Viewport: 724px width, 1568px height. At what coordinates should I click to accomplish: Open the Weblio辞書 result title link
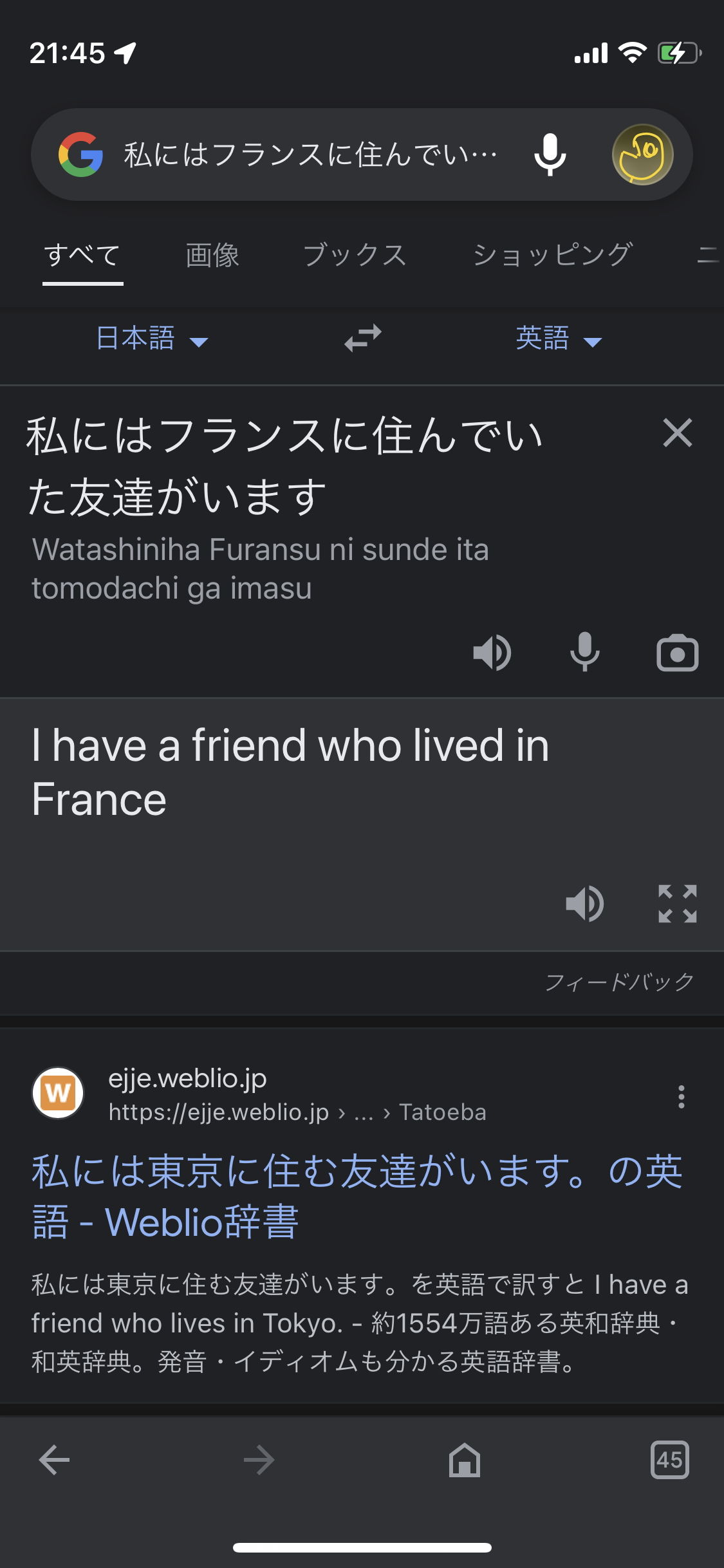pyautogui.click(x=357, y=1196)
